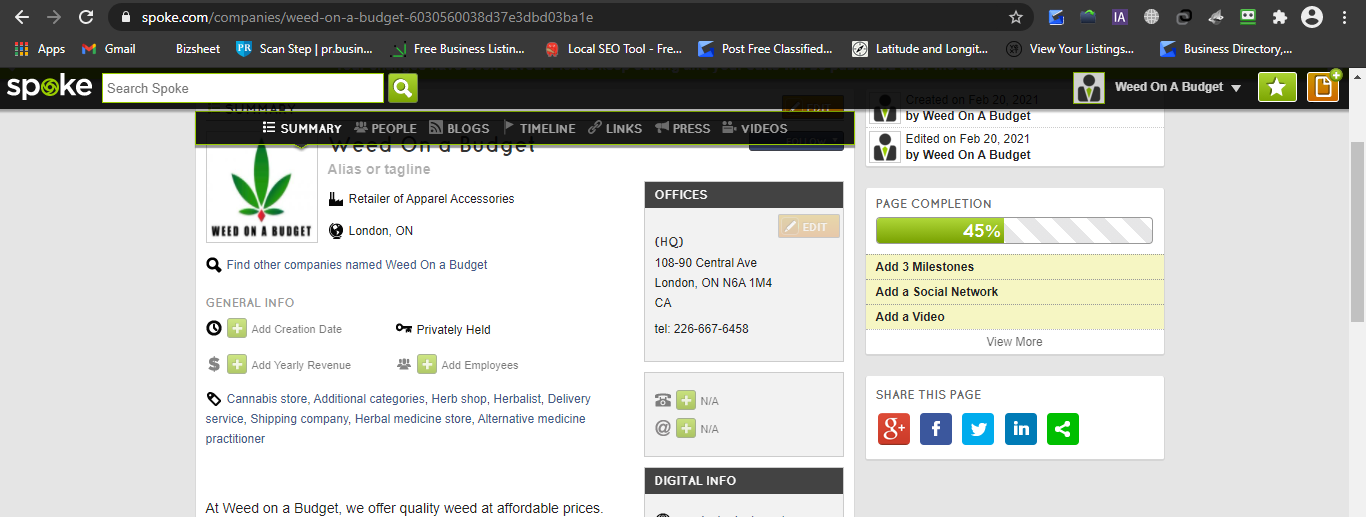
Task: Click Add a Video
Action: (x=910, y=317)
